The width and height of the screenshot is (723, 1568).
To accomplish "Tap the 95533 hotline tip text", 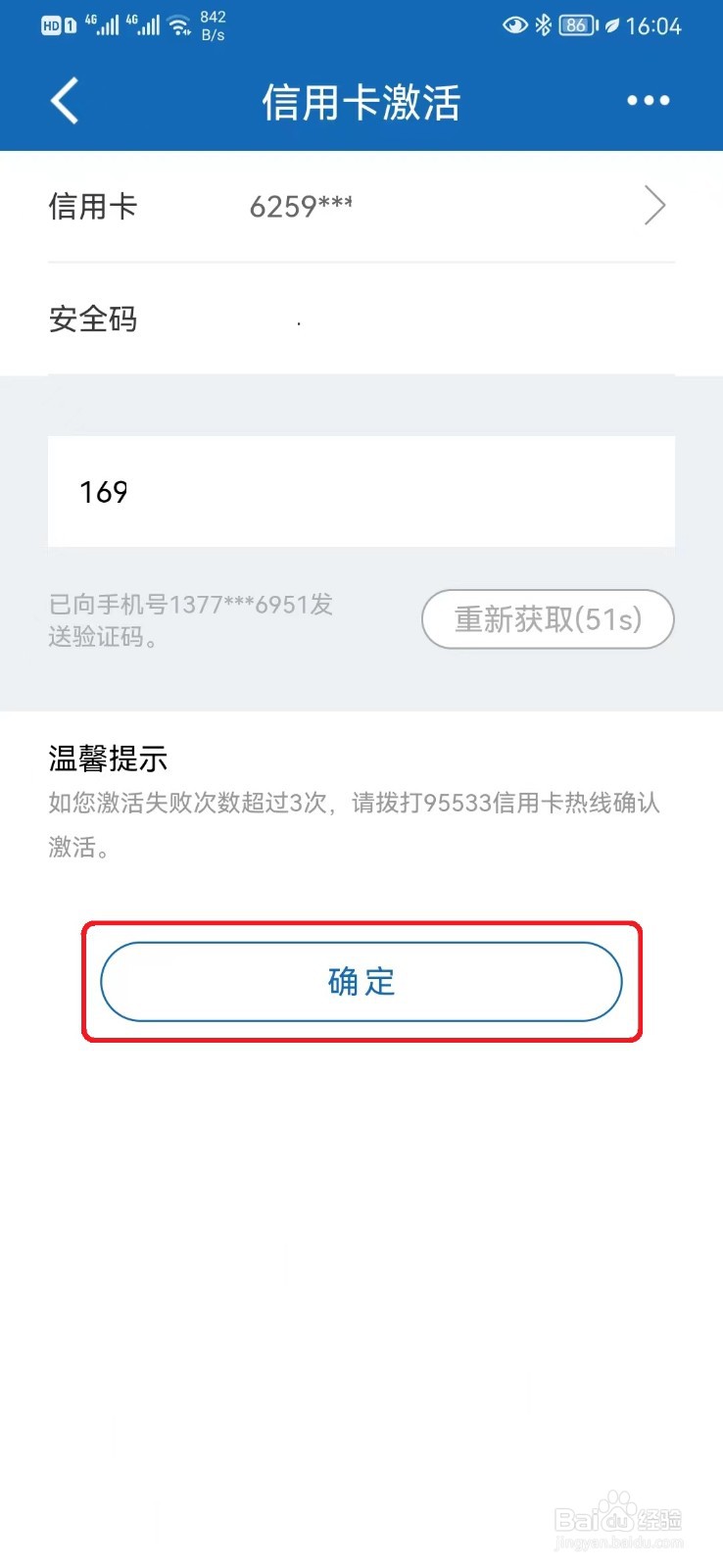I will [355, 824].
